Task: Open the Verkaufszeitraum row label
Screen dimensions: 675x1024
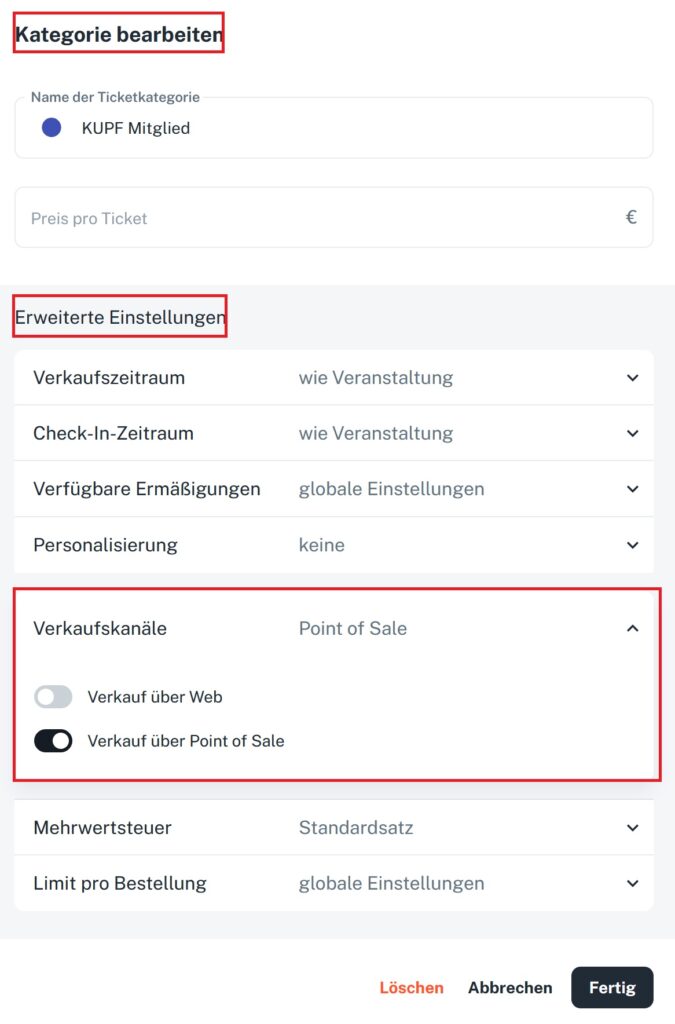Action: [x=109, y=377]
